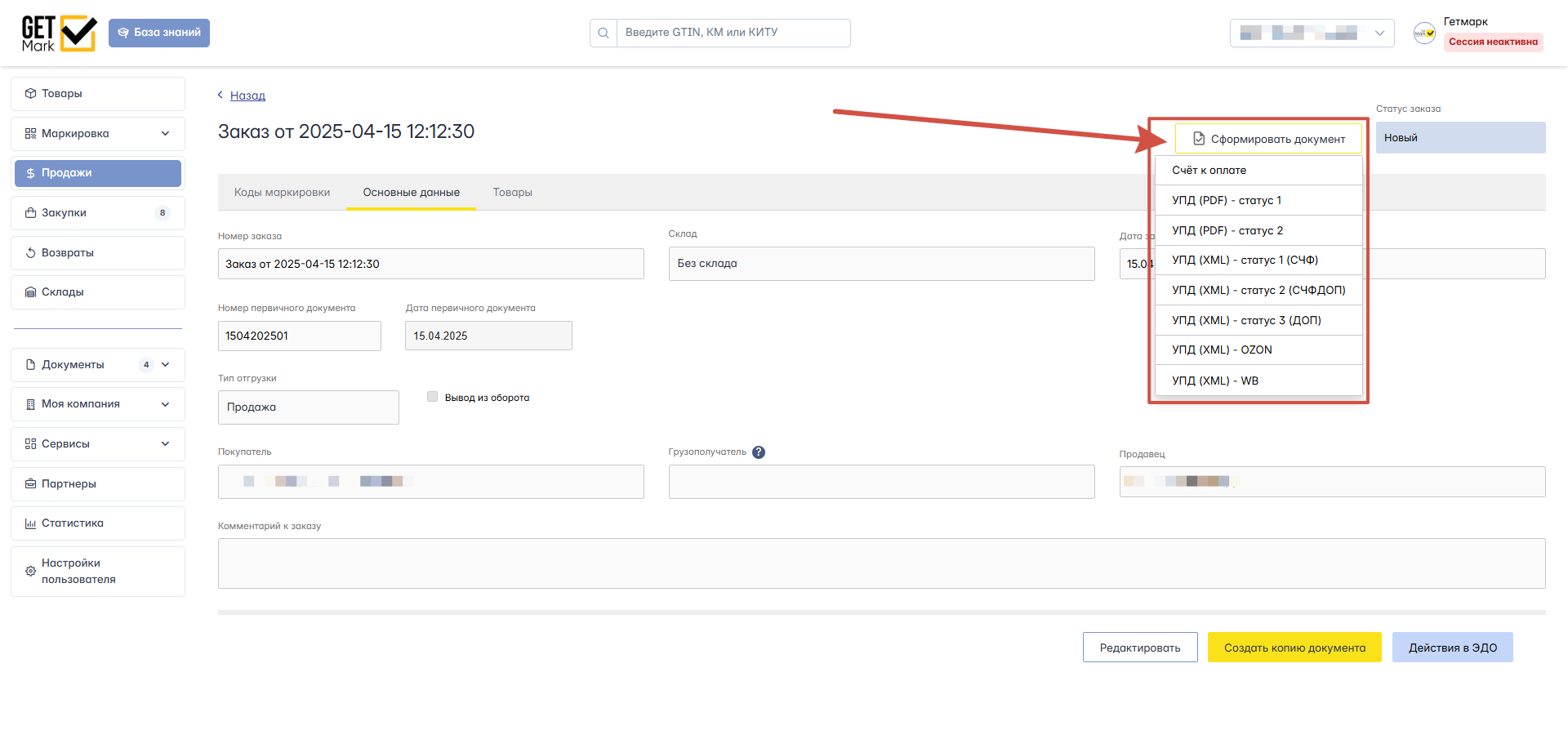
Task: Click the Возвраты return arrow icon
Action: pos(31,253)
